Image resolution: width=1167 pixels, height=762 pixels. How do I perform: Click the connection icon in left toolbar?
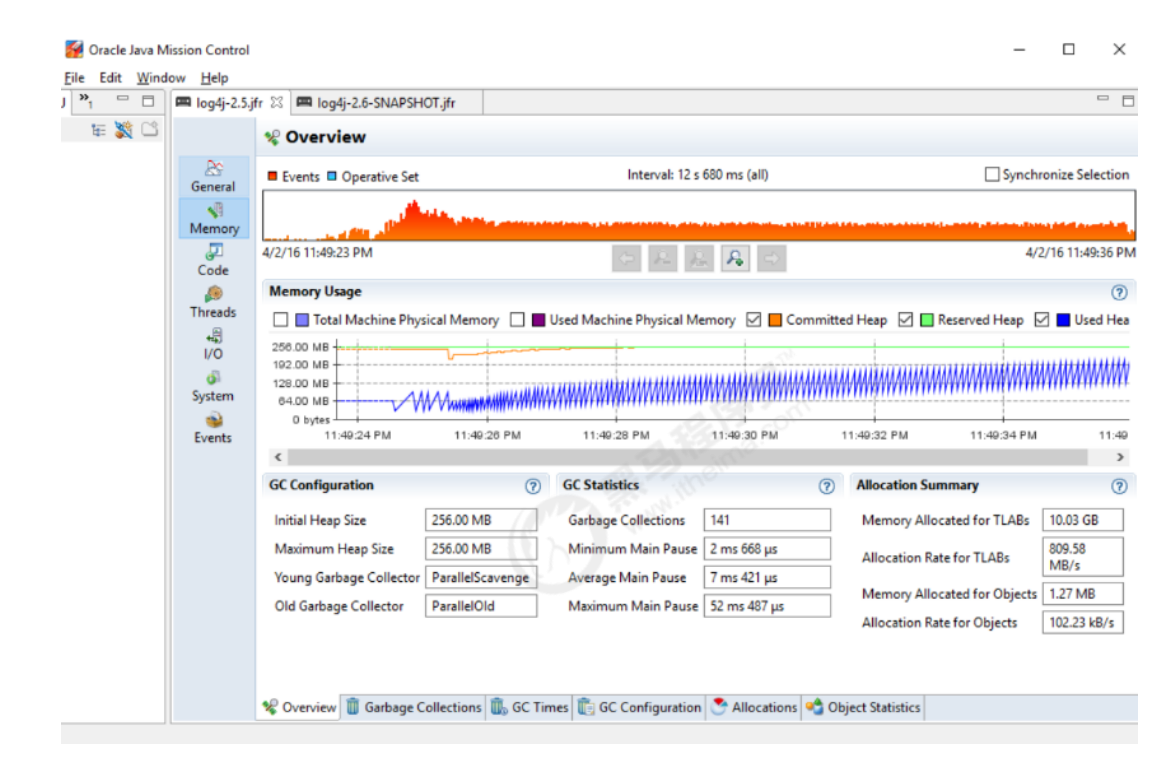124,129
